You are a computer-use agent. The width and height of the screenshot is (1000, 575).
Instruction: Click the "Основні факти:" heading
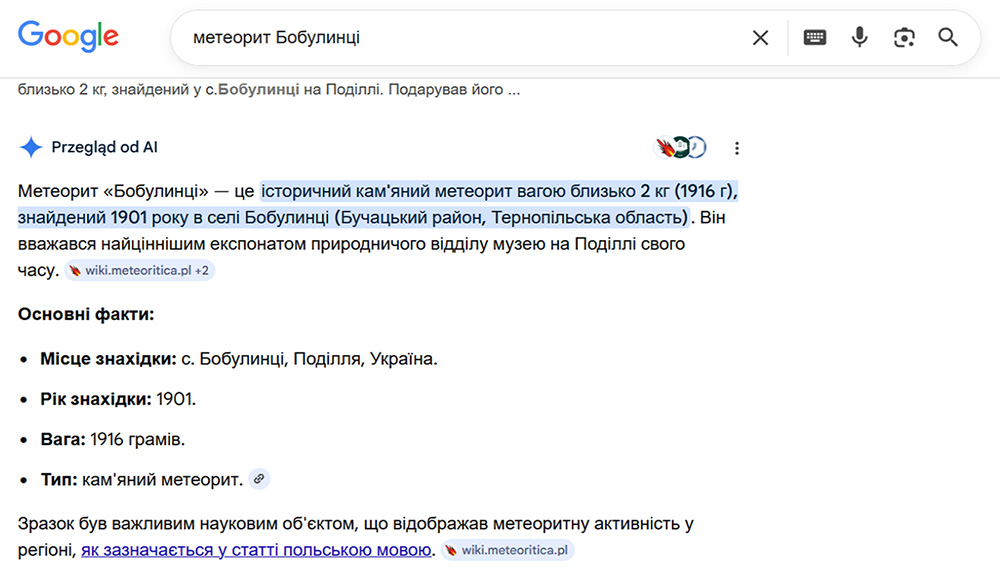(86, 315)
